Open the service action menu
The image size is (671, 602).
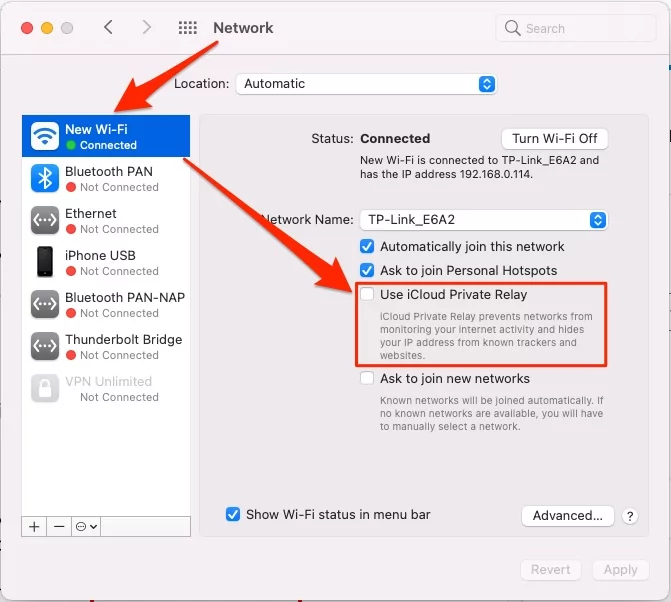[x=86, y=526]
